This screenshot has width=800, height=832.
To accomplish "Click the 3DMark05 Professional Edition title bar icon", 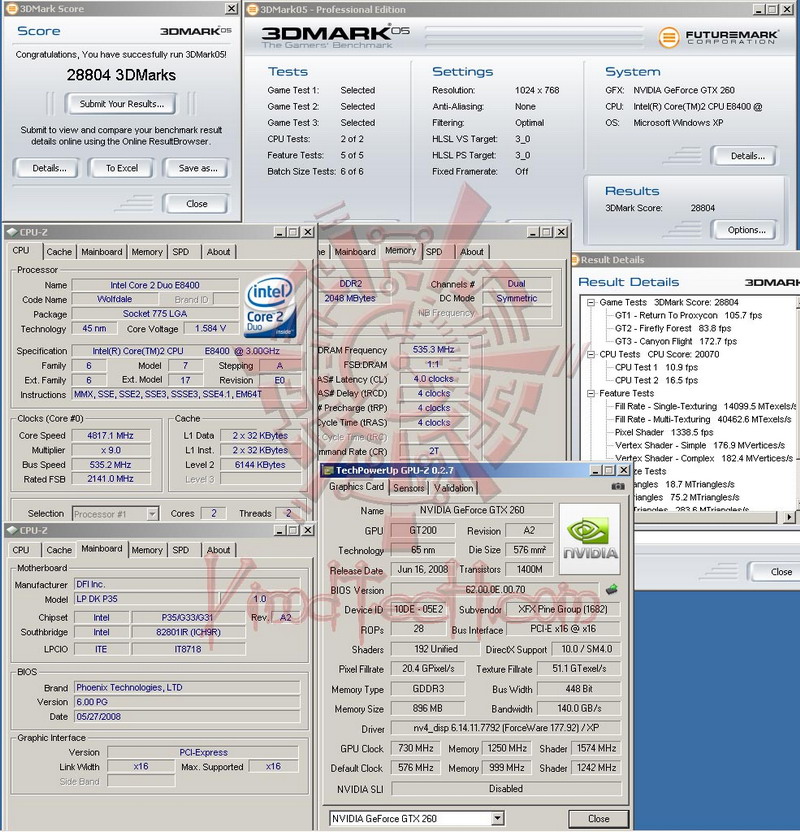I will [x=253, y=9].
